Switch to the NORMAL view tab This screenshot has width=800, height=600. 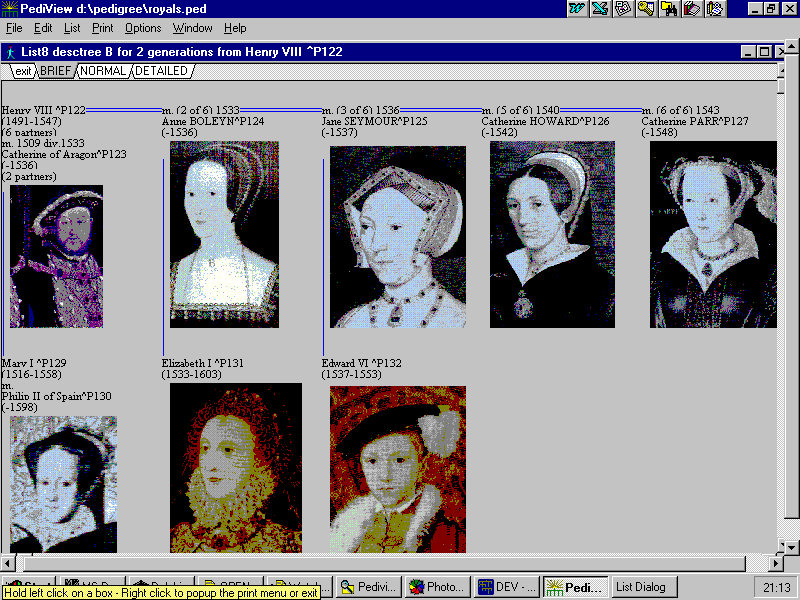103,71
